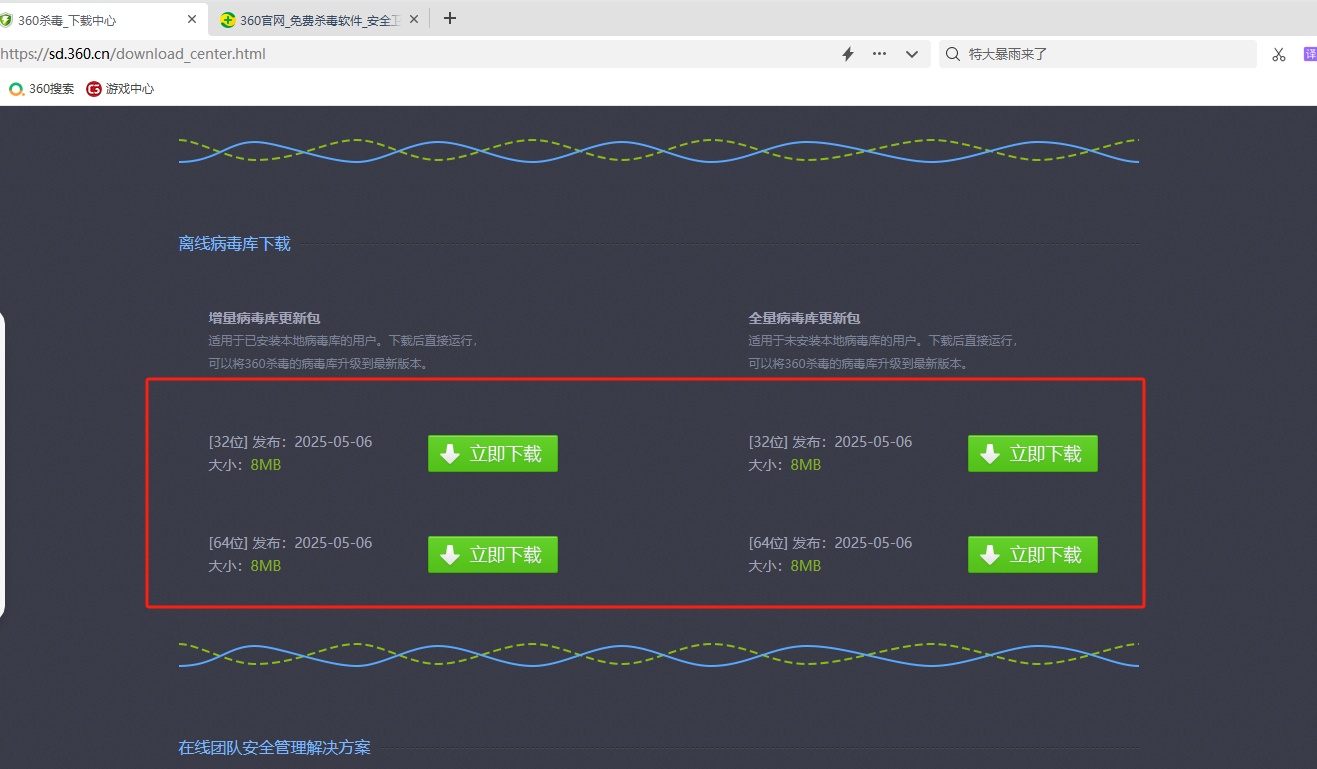Viewport: 1317px width, 769px height.
Task: Close the 360官网 tab
Action: (x=414, y=19)
